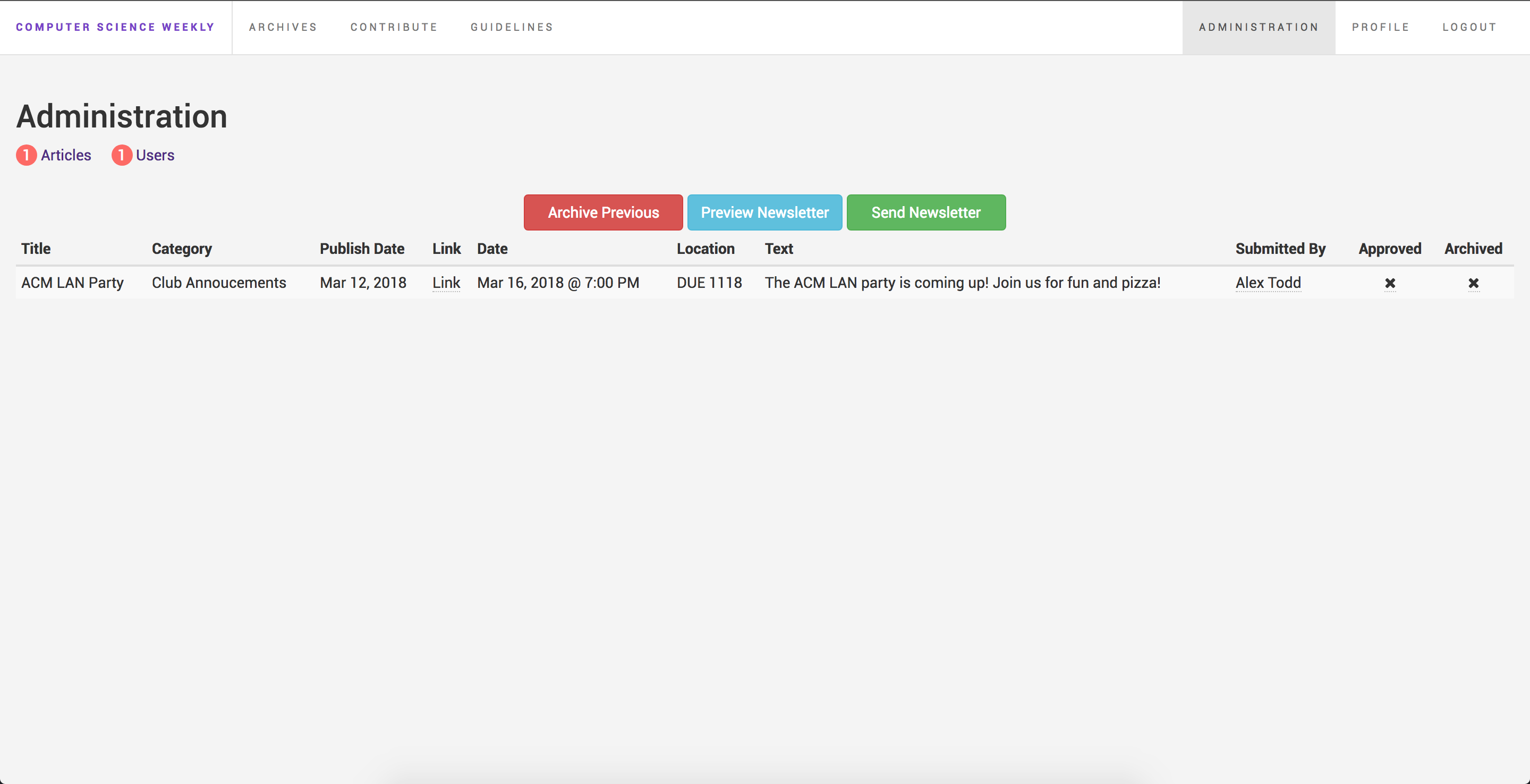Navigate to the Contribute page
The width and height of the screenshot is (1530, 784).
394,27
